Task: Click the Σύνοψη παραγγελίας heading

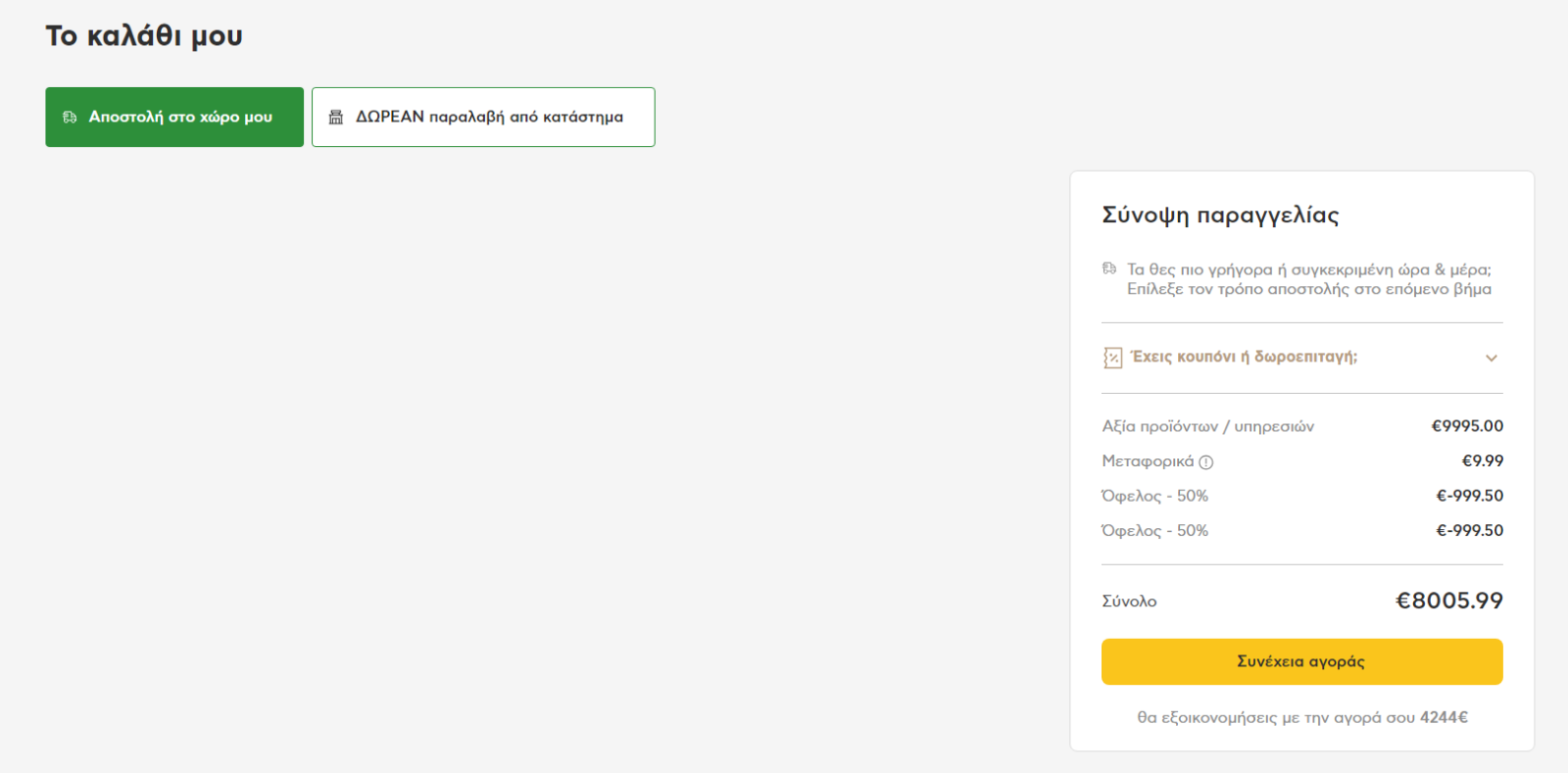Action: pos(1220,216)
